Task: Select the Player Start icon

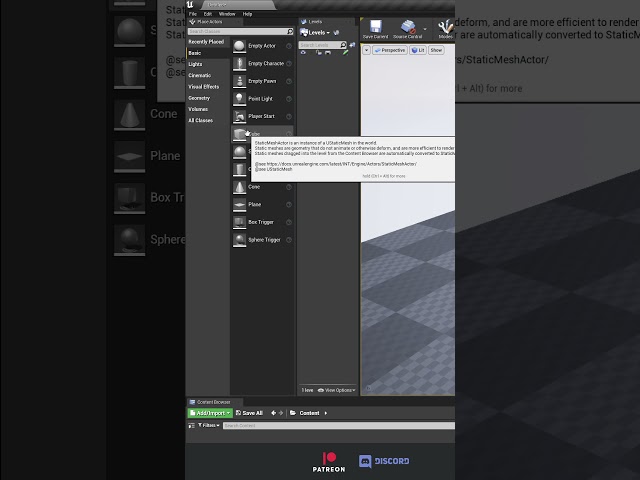Action: pos(239,116)
